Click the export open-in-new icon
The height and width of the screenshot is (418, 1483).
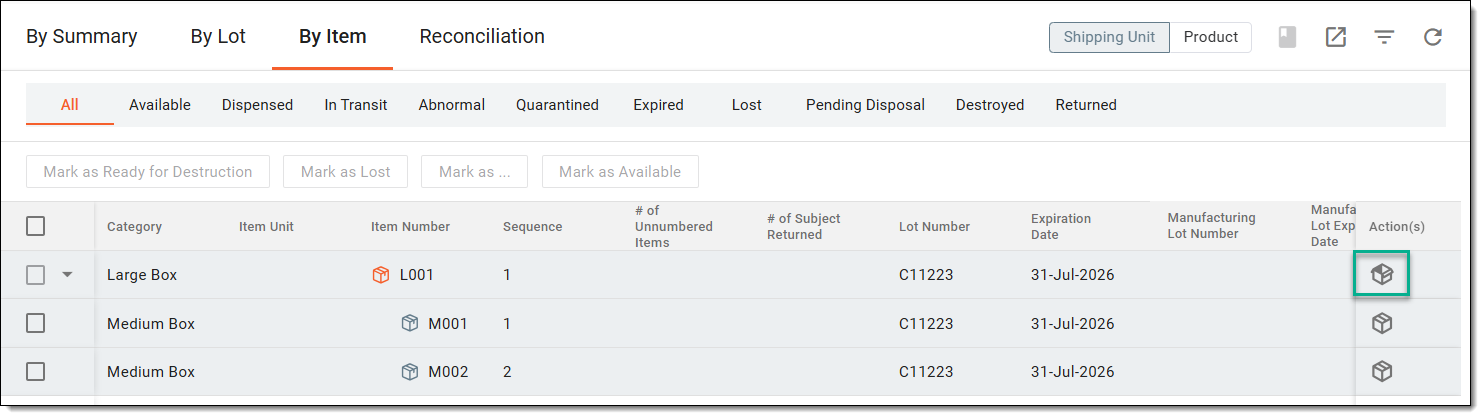[1336, 37]
